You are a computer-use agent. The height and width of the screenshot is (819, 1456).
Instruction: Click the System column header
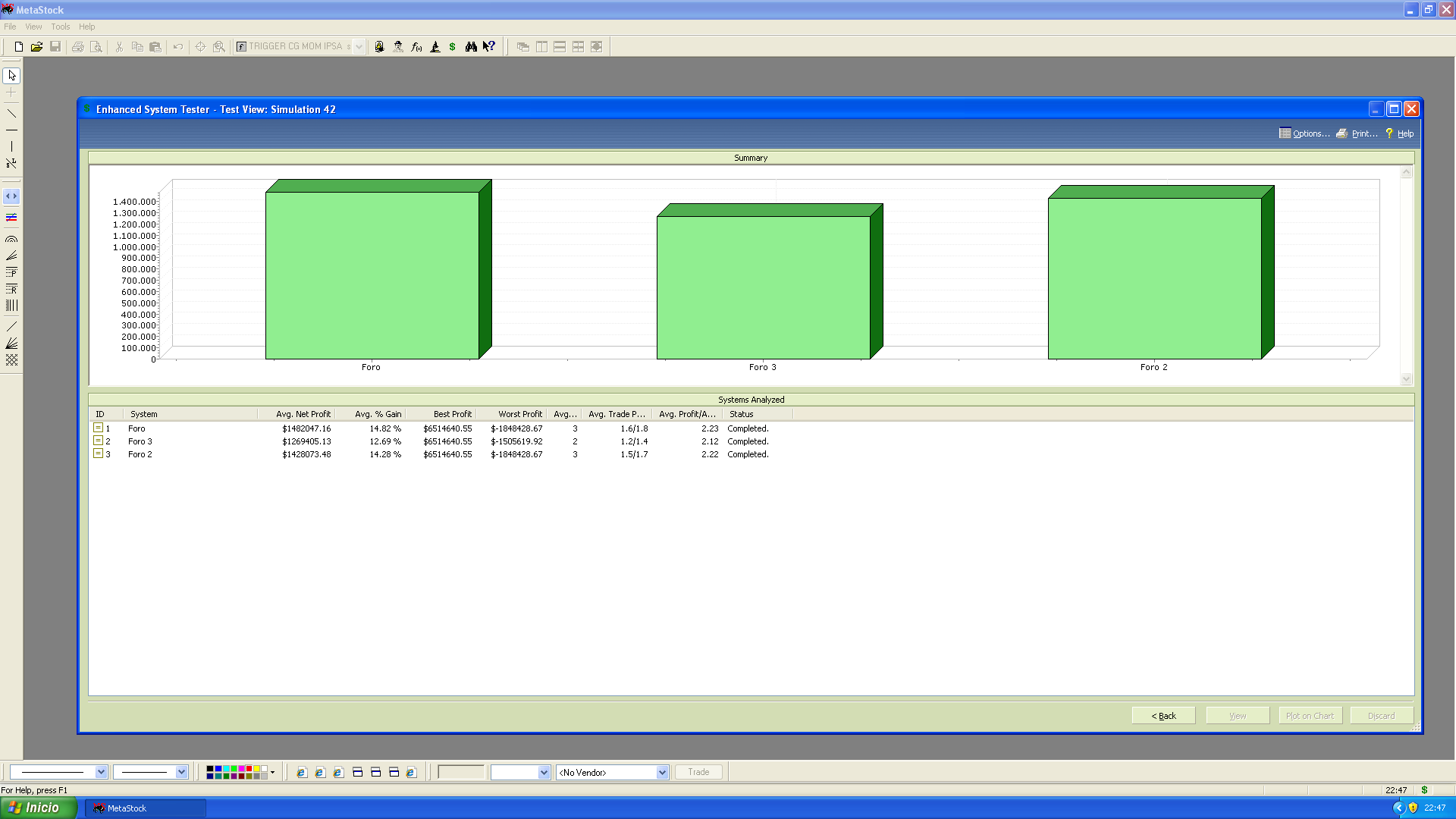pos(190,414)
